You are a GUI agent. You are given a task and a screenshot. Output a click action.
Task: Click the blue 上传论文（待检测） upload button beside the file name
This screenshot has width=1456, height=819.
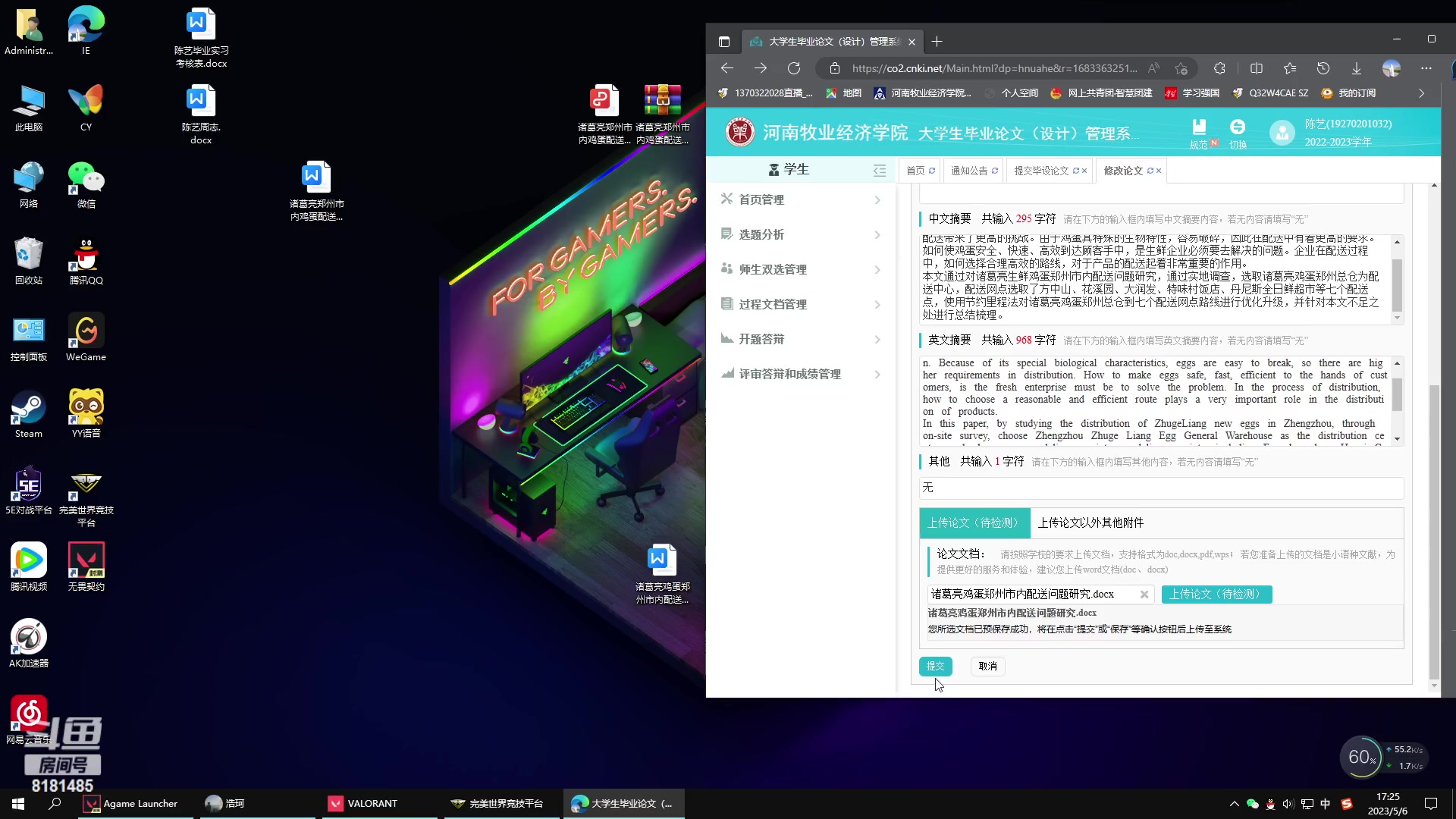[1216, 594]
